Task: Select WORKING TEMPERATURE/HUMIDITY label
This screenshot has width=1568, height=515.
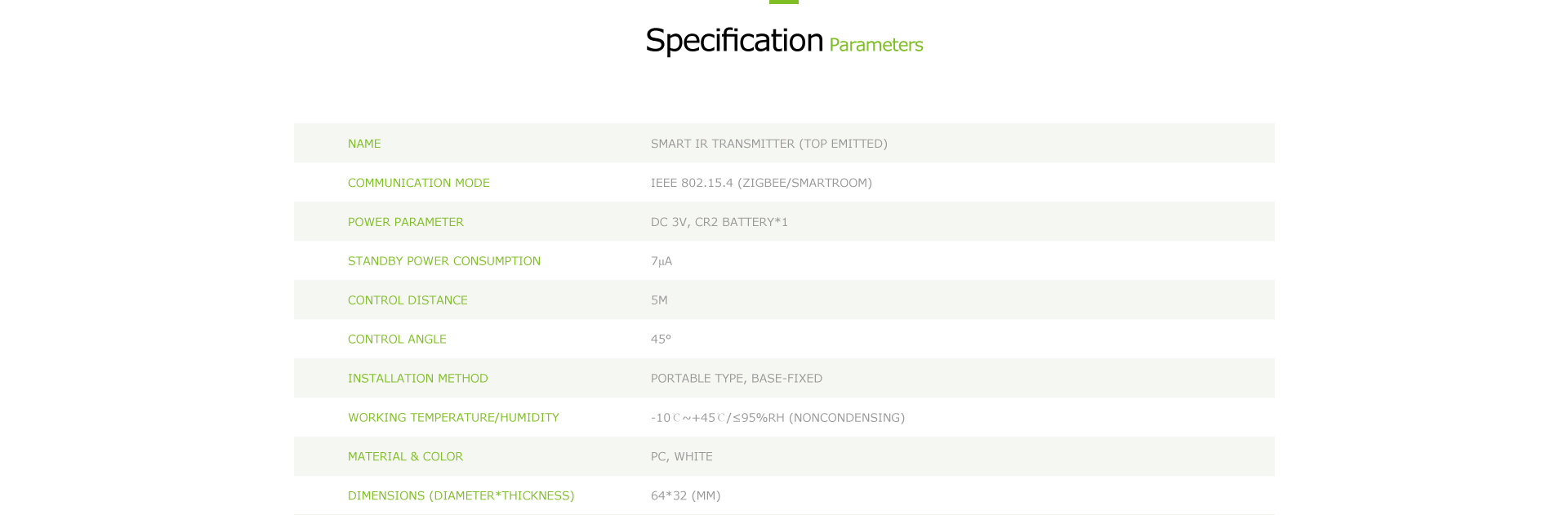Action: coord(453,418)
